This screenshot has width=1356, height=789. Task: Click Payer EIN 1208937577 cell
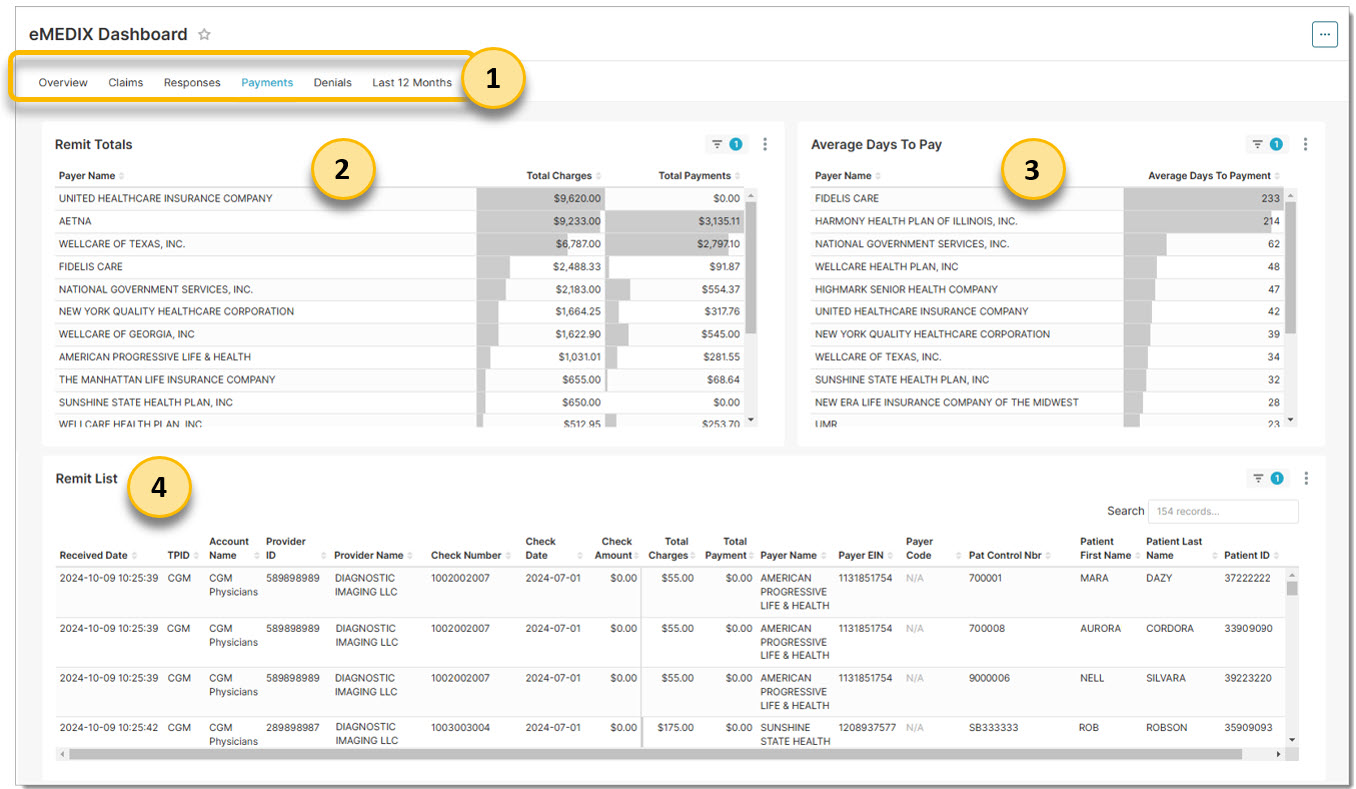[867, 728]
